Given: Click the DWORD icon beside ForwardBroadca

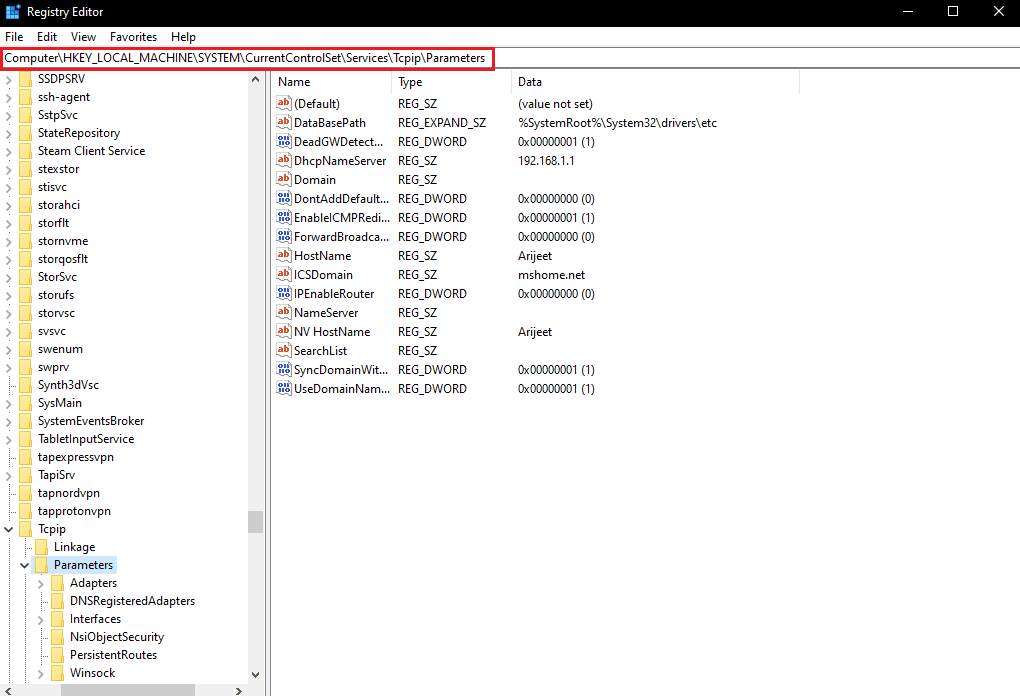Looking at the screenshot, I should pos(284,235).
